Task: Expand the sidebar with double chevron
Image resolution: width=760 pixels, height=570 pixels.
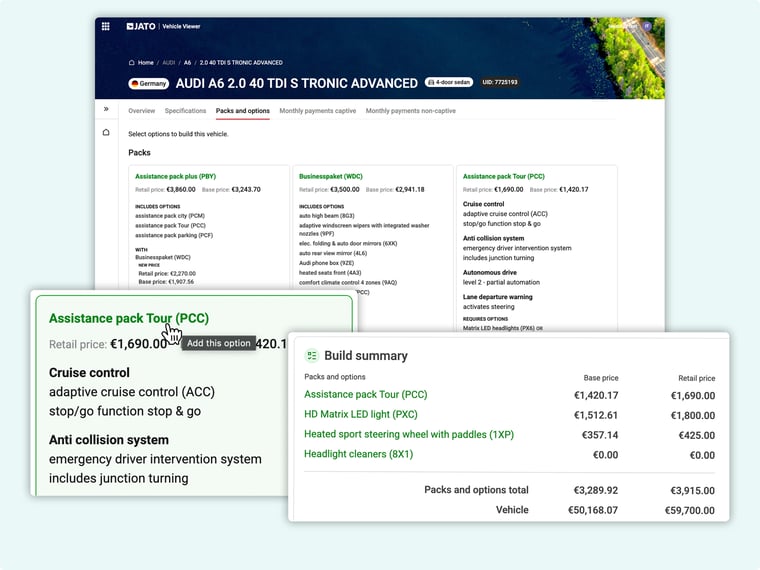Action: [106, 109]
